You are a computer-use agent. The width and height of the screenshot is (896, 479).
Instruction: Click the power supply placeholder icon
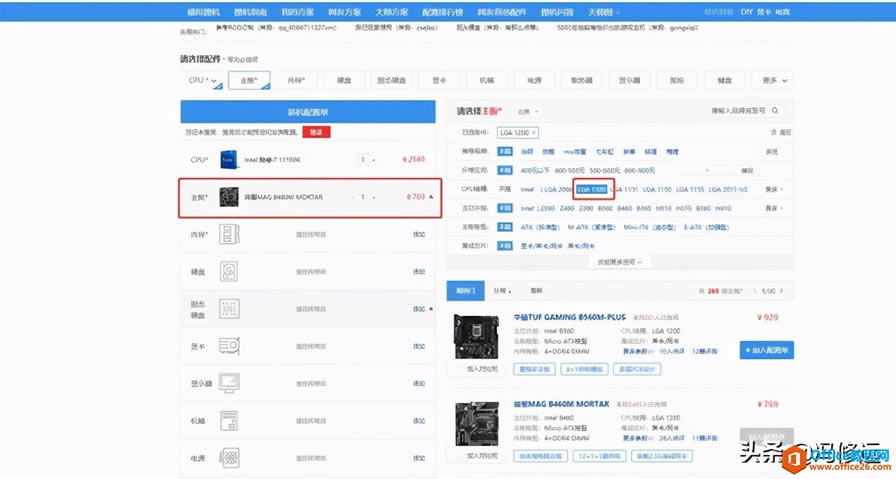[x=229, y=458]
